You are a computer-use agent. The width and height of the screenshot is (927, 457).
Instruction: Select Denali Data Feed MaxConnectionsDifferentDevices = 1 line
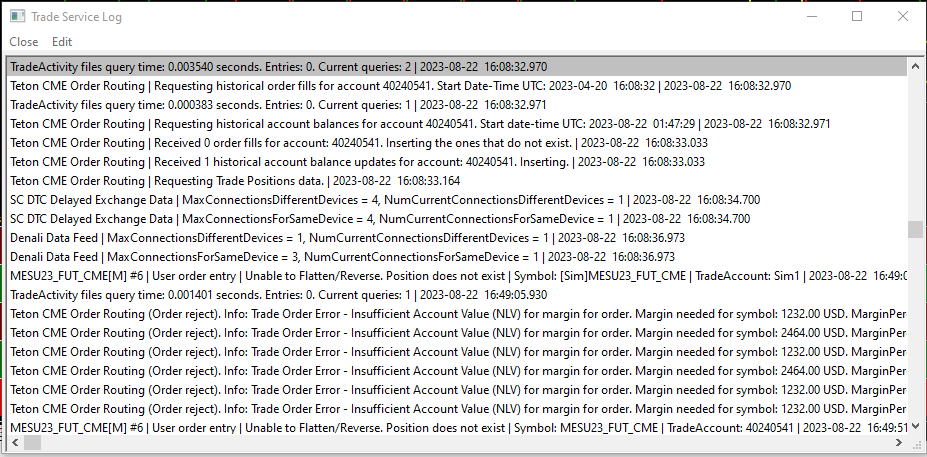point(456,238)
